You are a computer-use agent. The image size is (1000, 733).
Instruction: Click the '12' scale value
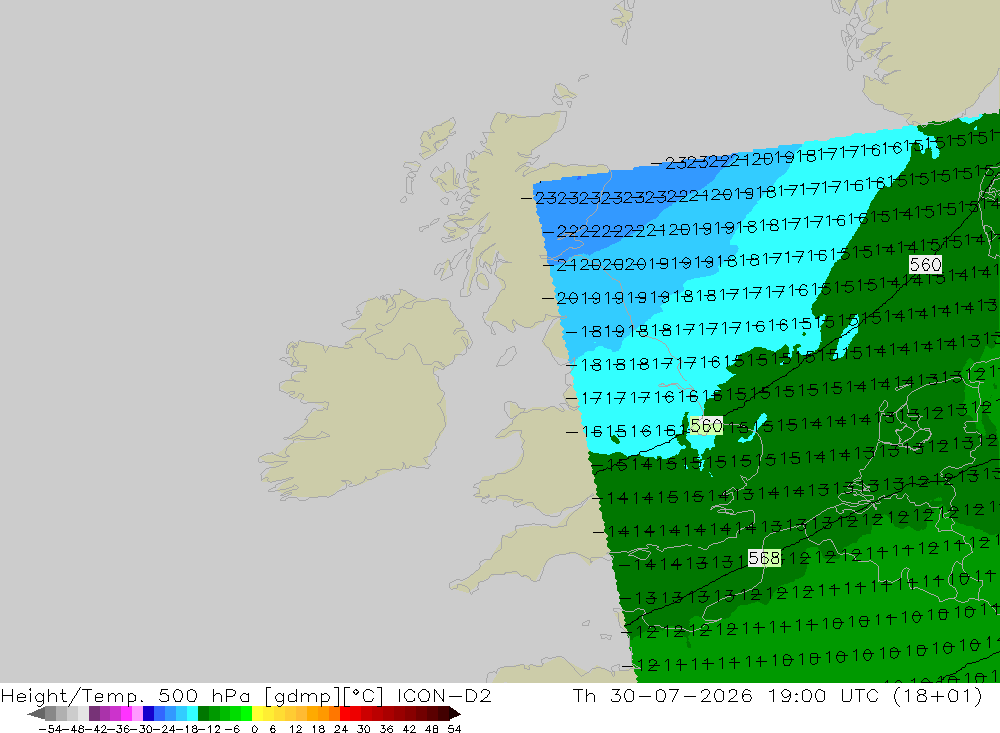click(x=296, y=729)
